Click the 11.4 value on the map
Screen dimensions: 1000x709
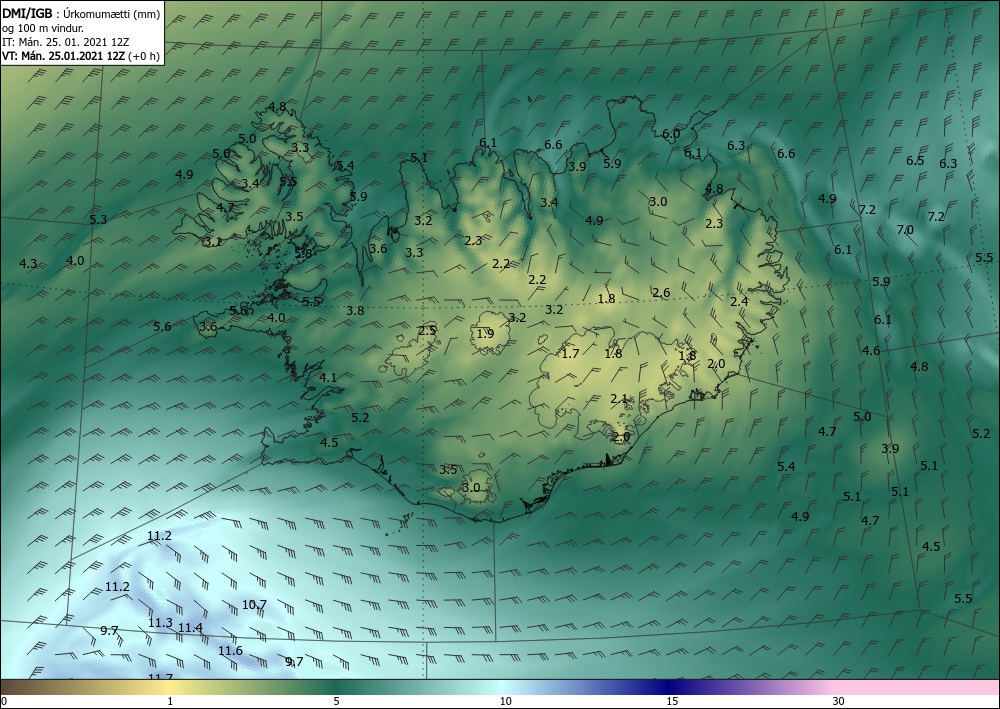pos(190,628)
